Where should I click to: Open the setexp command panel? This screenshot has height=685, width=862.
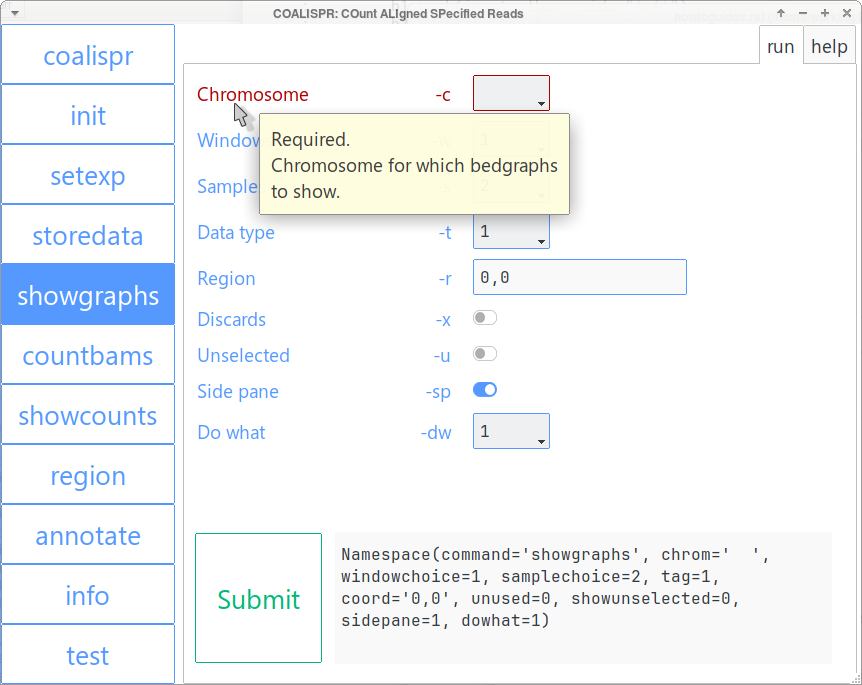click(88, 175)
